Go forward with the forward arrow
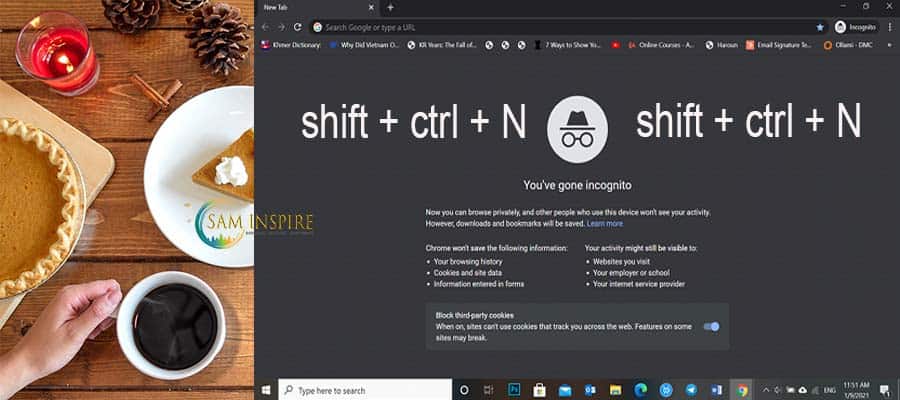The width and height of the screenshot is (900, 400). click(x=281, y=27)
